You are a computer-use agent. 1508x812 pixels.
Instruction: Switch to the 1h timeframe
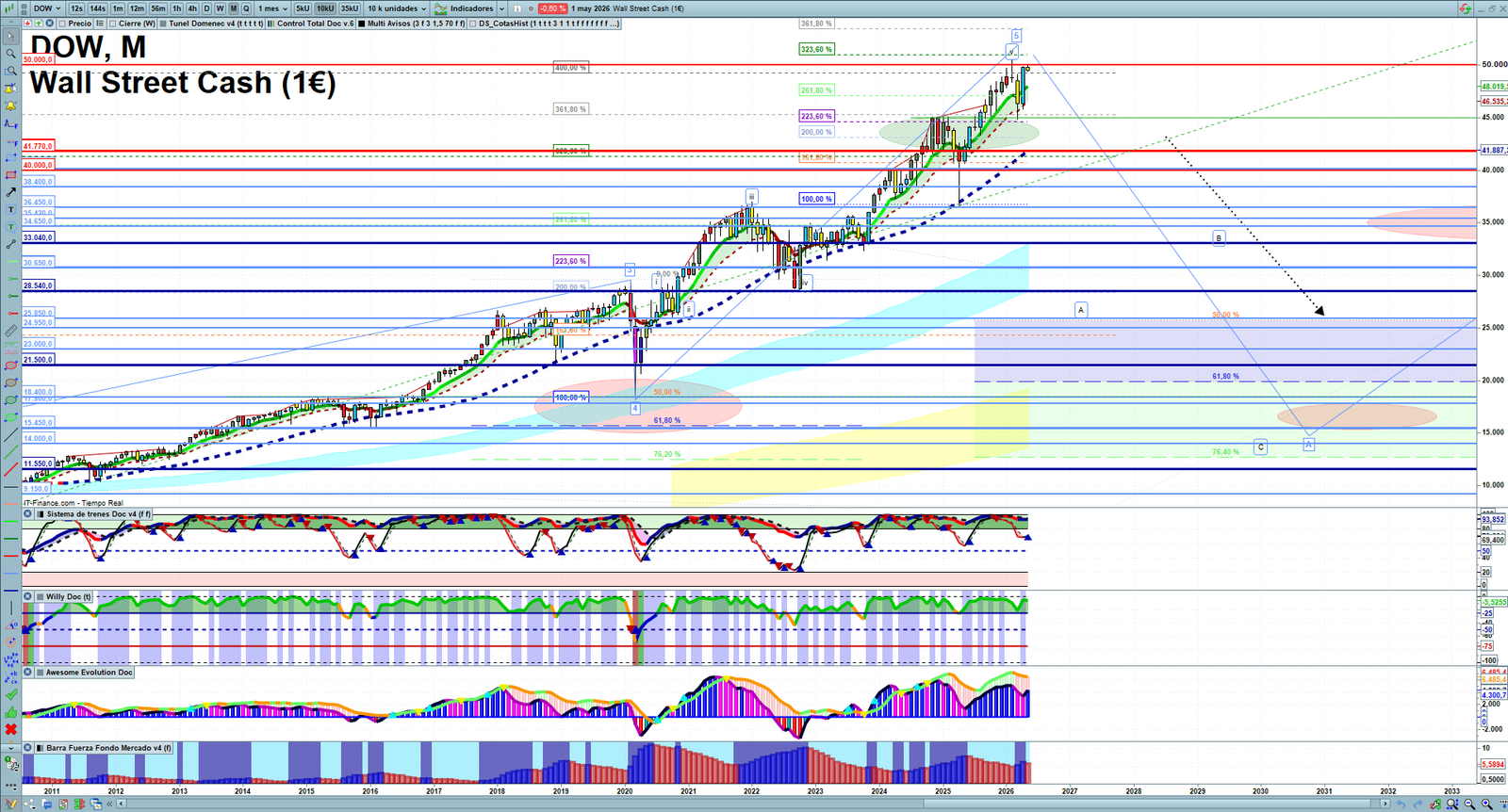[x=176, y=8]
